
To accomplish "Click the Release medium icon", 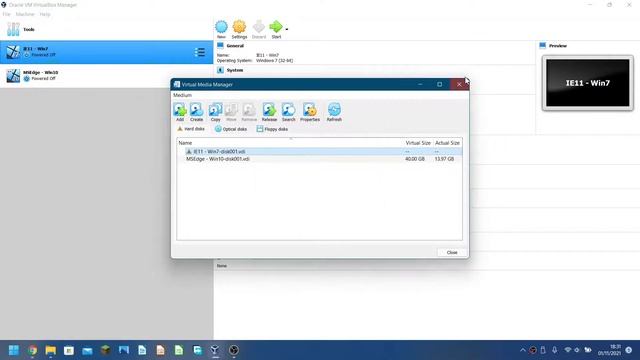I will (269, 112).
